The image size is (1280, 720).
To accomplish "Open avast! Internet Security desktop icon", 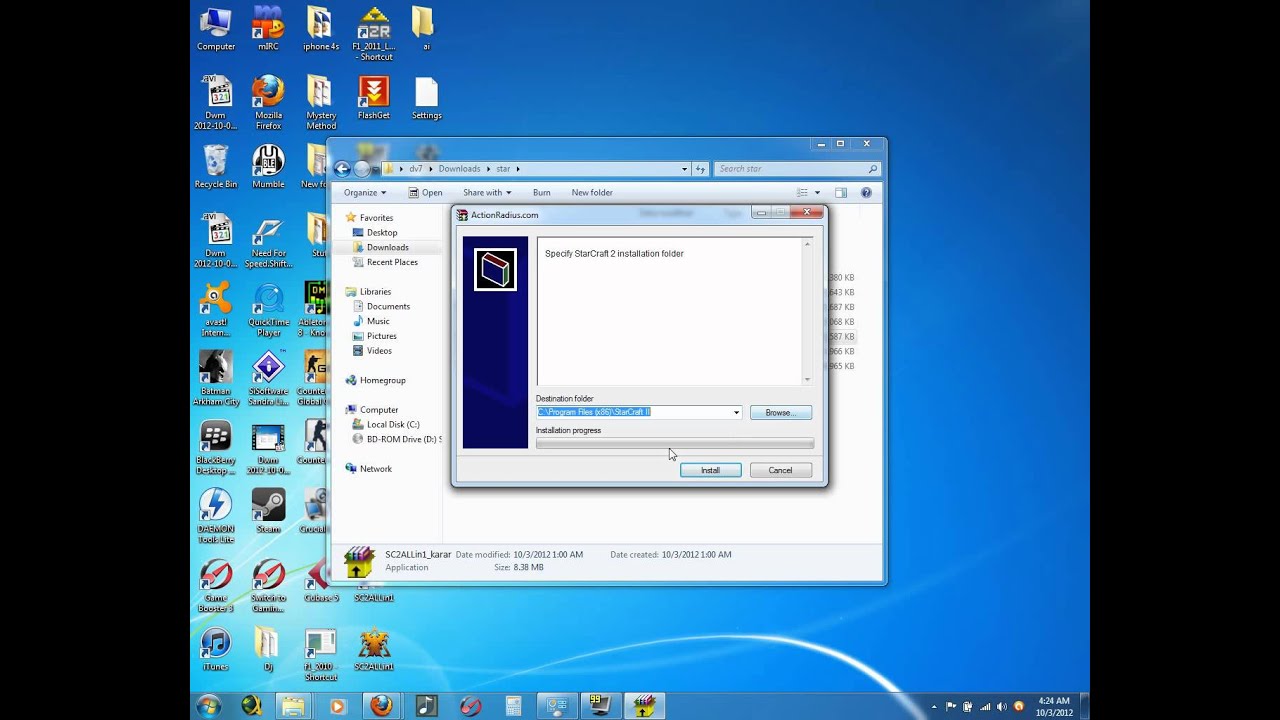I will (x=216, y=310).
